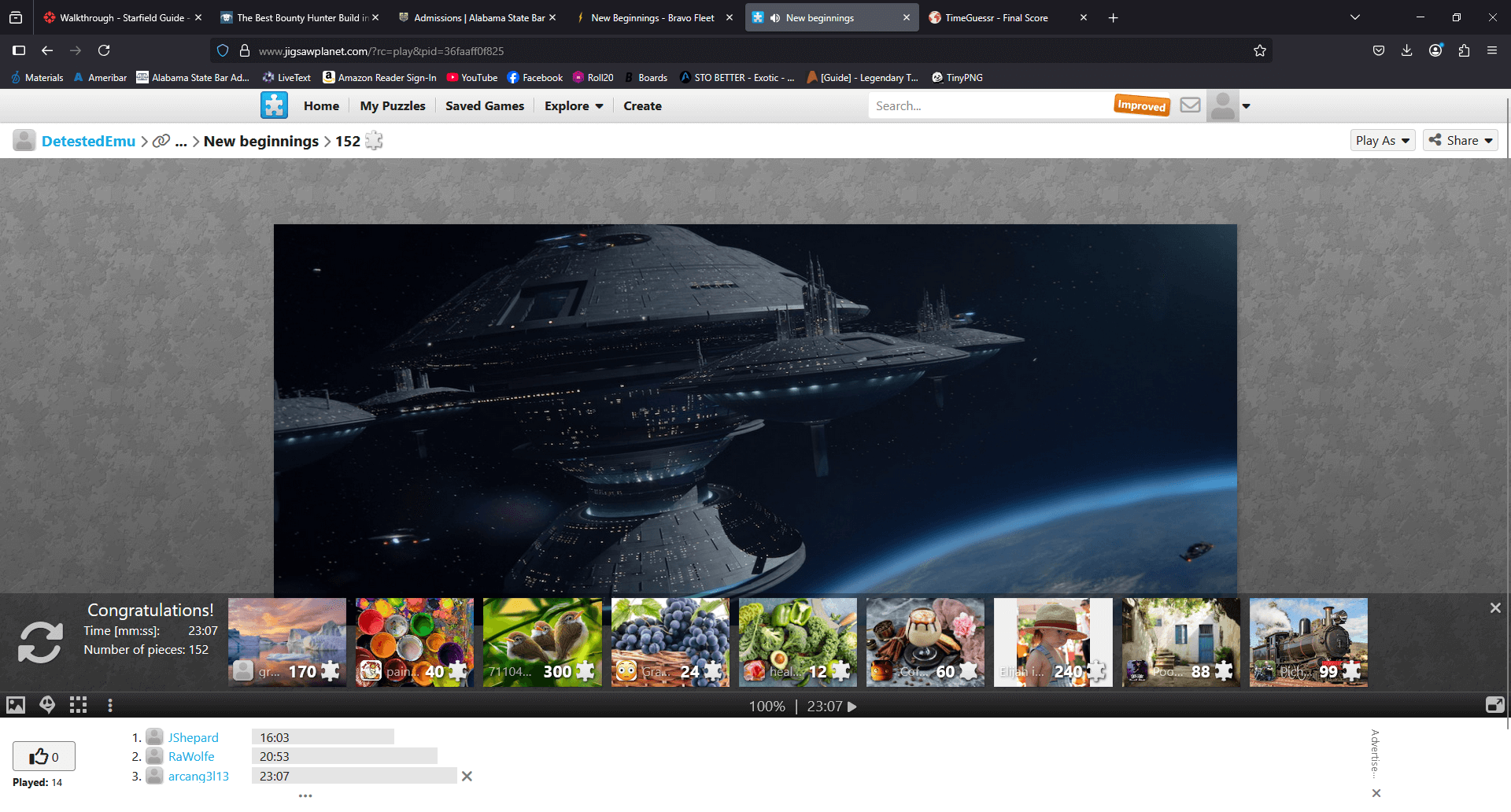Click the address bar URL
Image resolution: width=1511 pixels, height=812 pixels.
tap(382, 51)
